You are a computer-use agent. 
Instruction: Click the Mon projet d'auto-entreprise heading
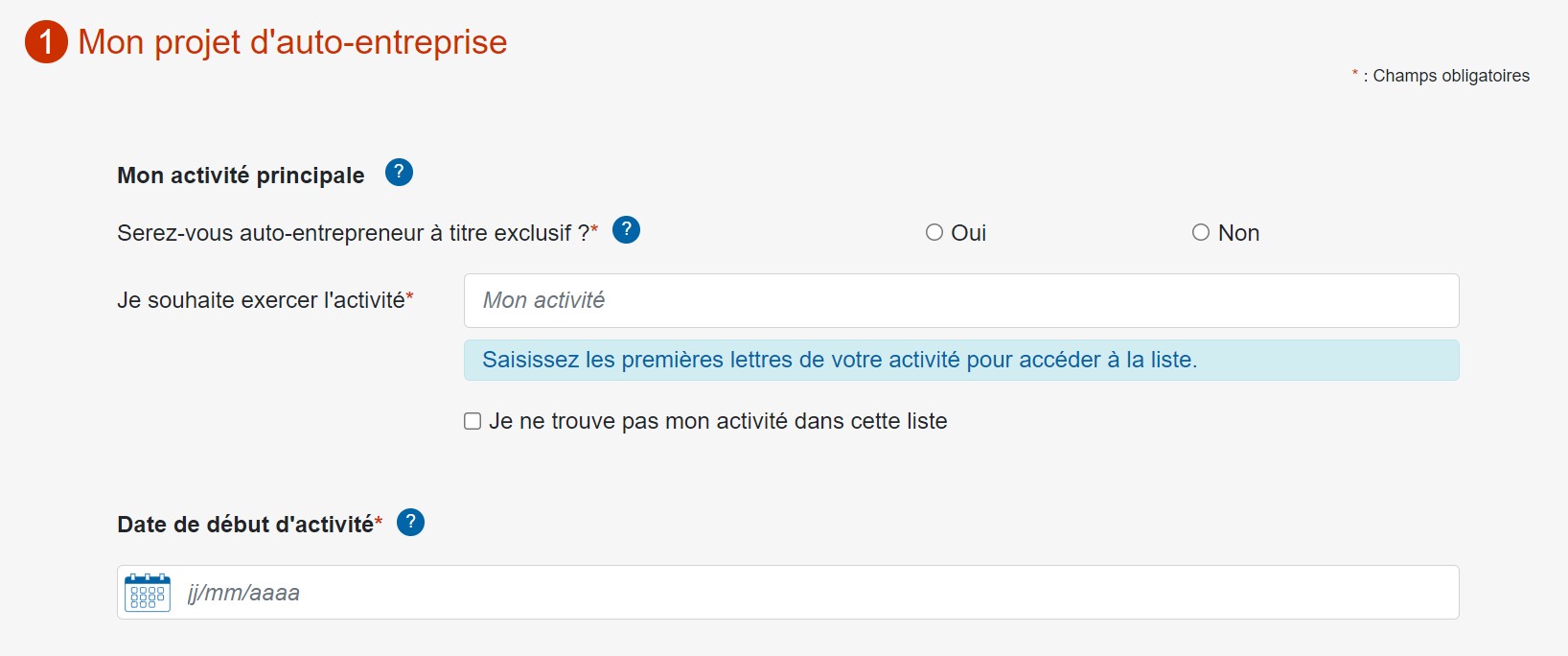pos(290,41)
